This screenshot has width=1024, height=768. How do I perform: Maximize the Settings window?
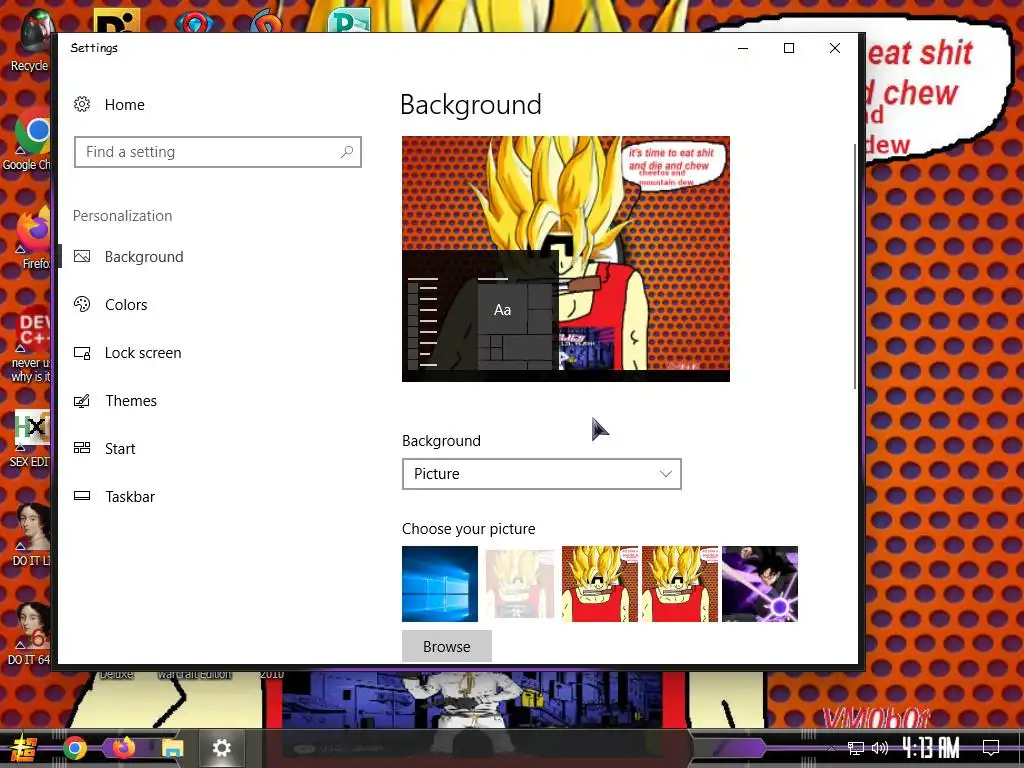tap(789, 48)
